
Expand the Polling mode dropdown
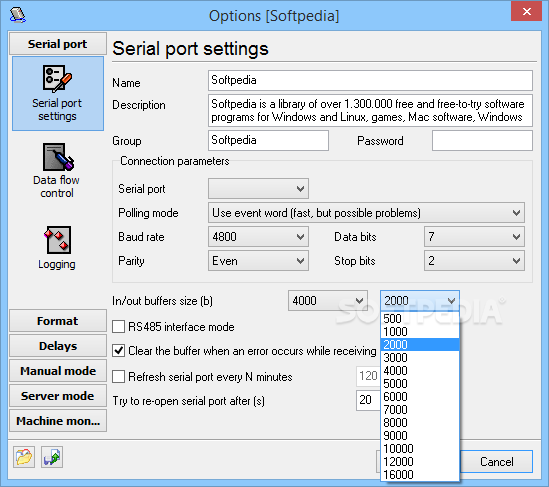pos(366,213)
